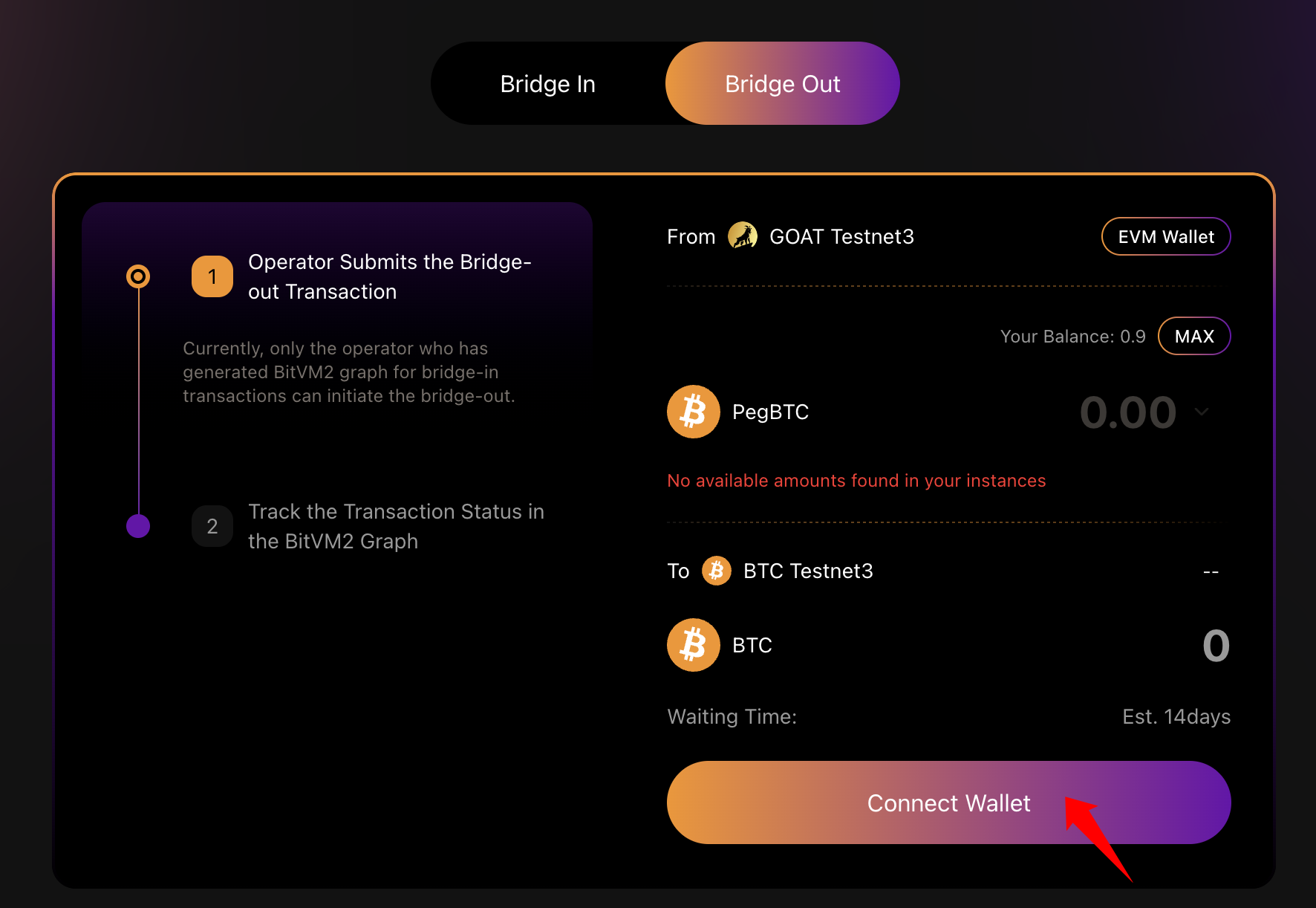
Task: Click the MAX balance button
Action: click(1194, 336)
